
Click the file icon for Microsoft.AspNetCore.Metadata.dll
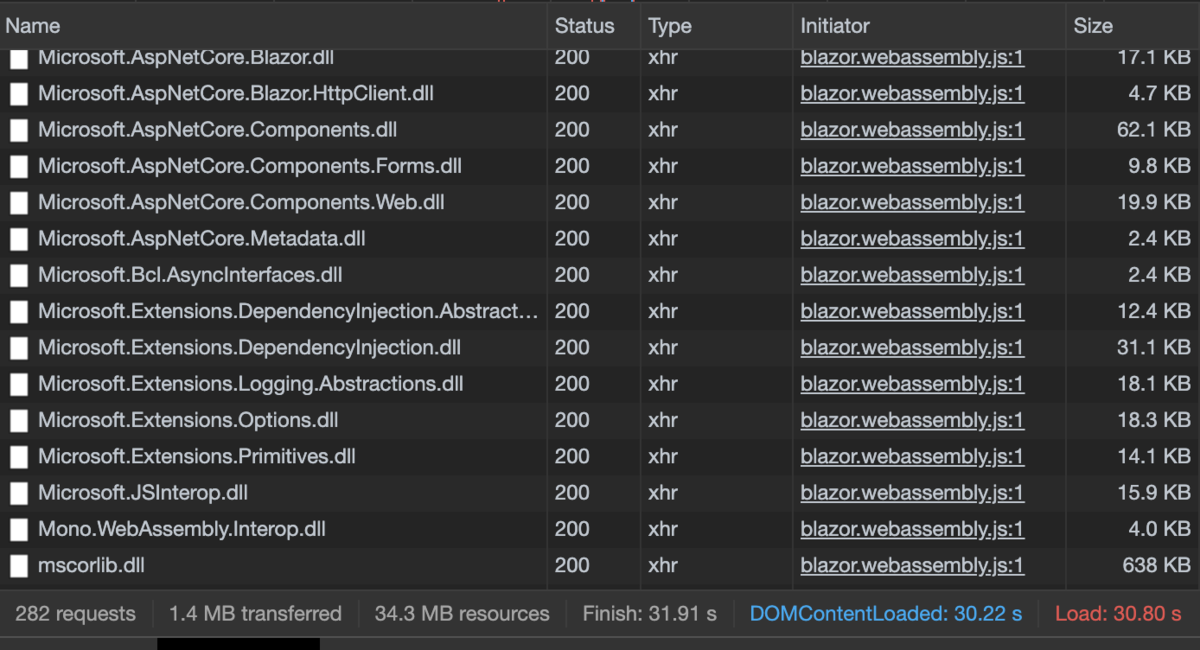pos(19,239)
